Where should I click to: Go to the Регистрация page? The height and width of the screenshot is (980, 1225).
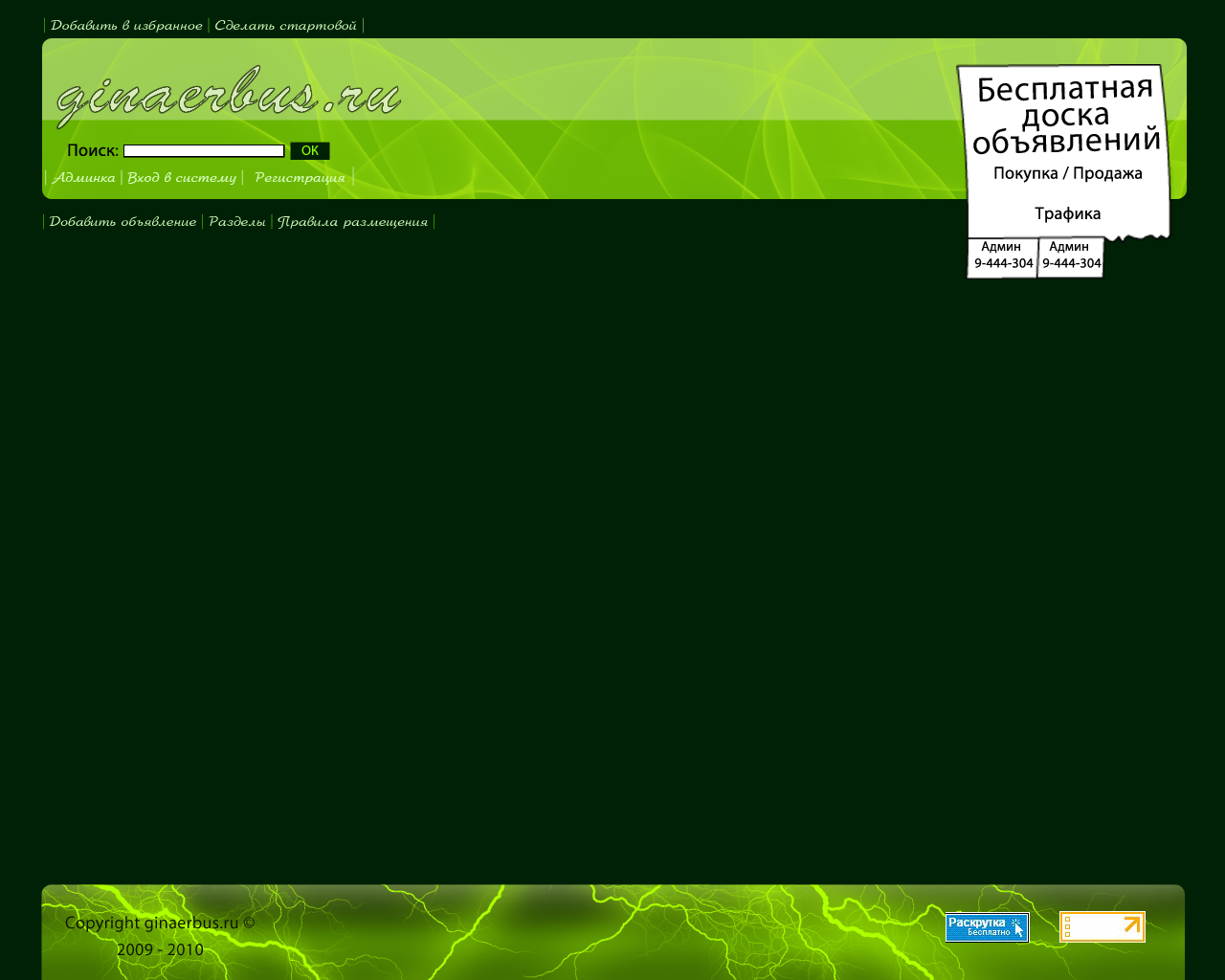[x=300, y=178]
